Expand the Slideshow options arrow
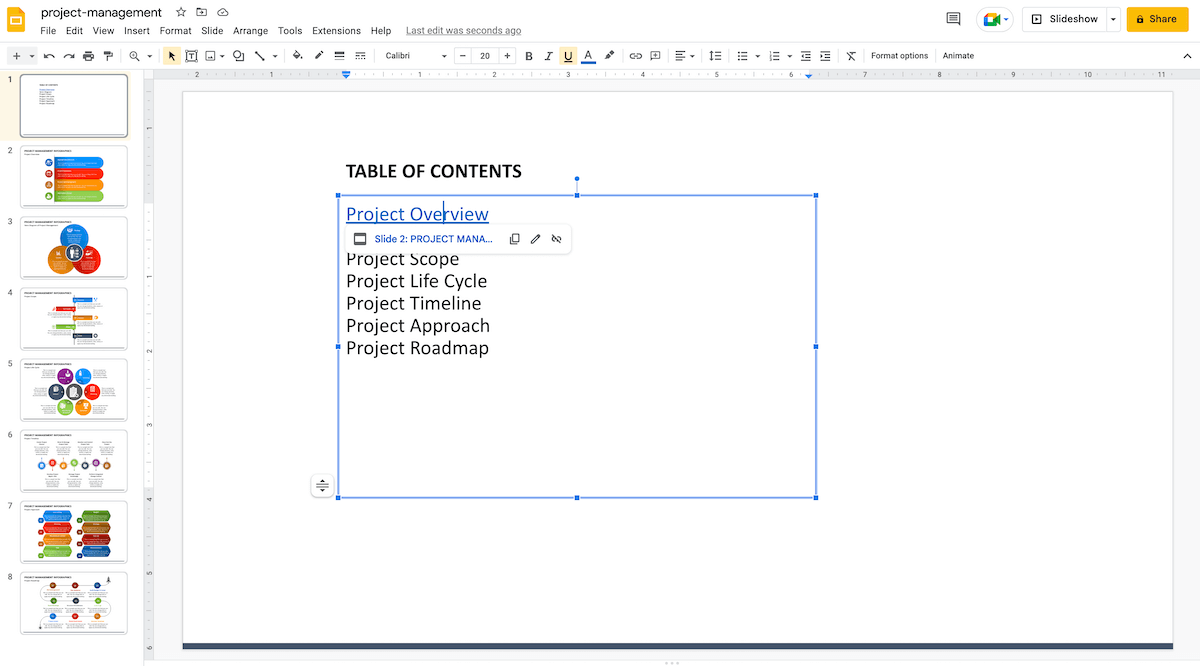The height and width of the screenshot is (666, 1200). pyautogui.click(x=1113, y=19)
